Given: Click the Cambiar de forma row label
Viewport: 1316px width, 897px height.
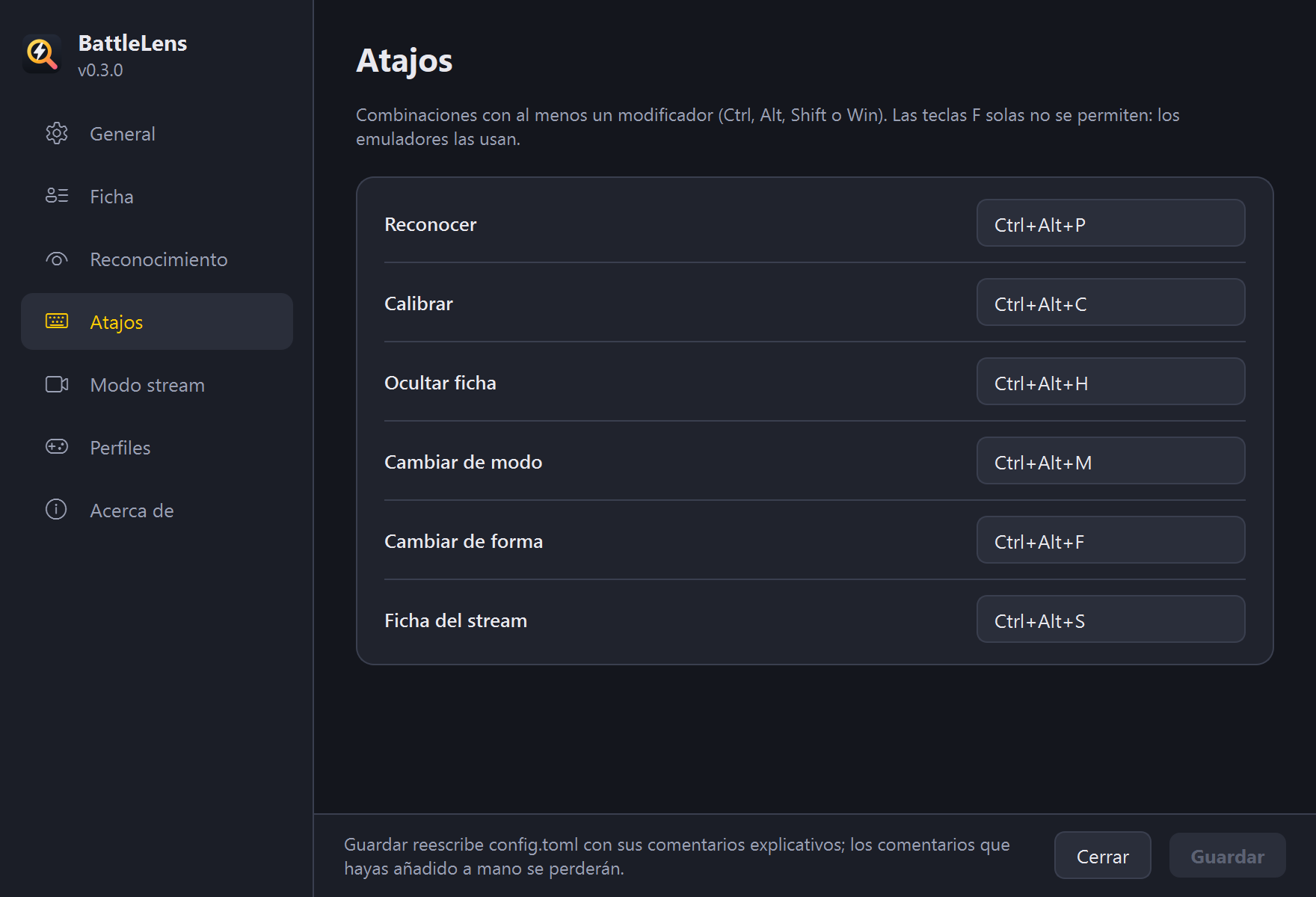Looking at the screenshot, I should (x=464, y=541).
